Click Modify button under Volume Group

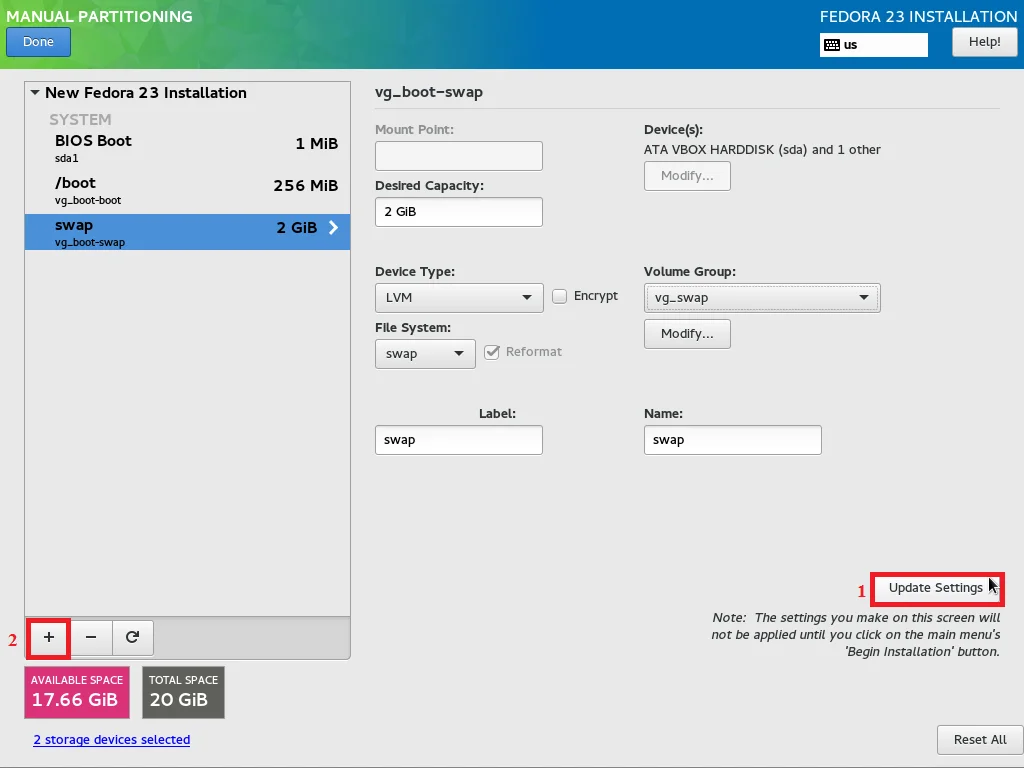(x=687, y=334)
